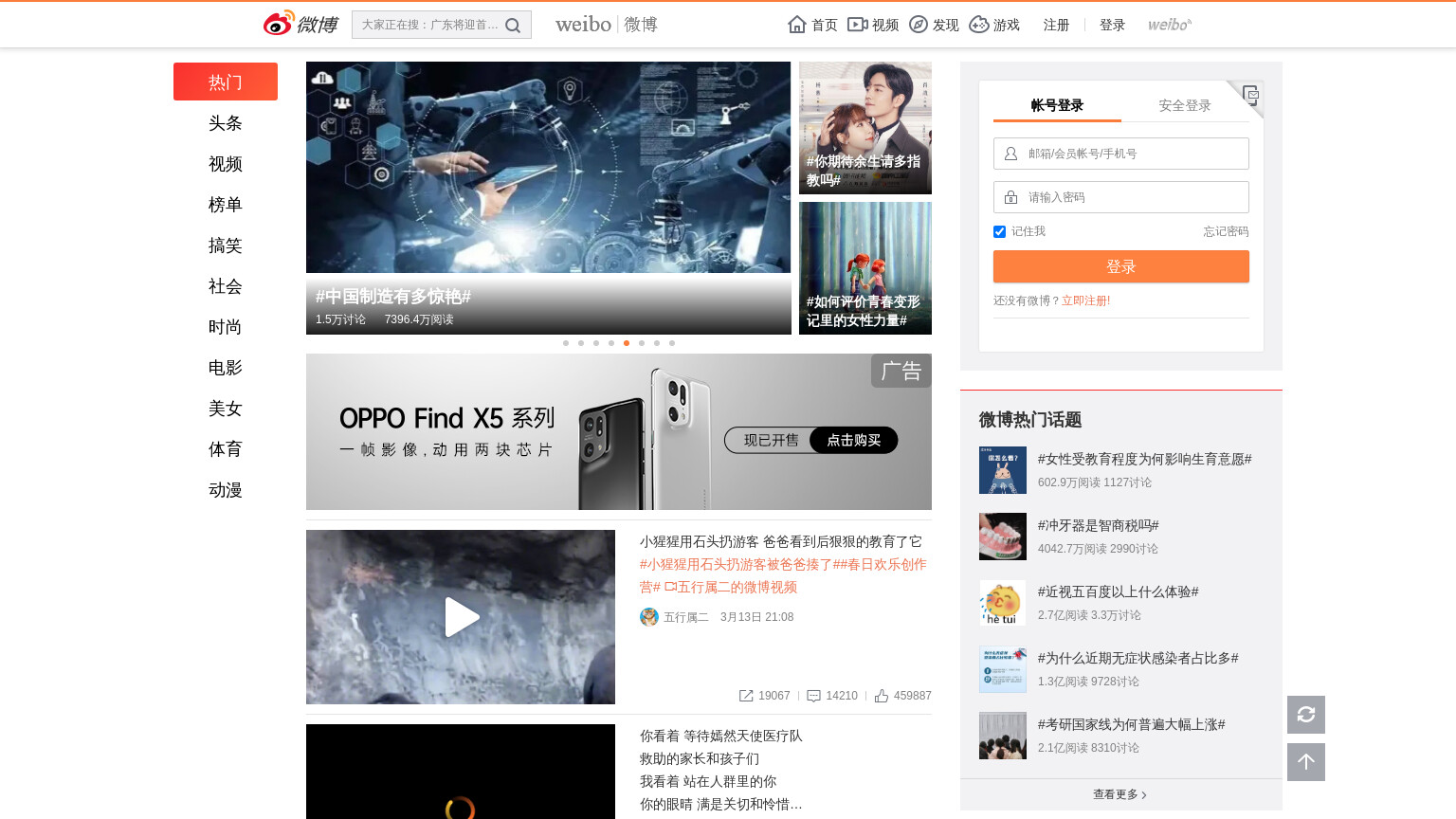This screenshot has width=1456, height=819.
Task: Click the search magnifier icon
Action: [x=513, y=26]
